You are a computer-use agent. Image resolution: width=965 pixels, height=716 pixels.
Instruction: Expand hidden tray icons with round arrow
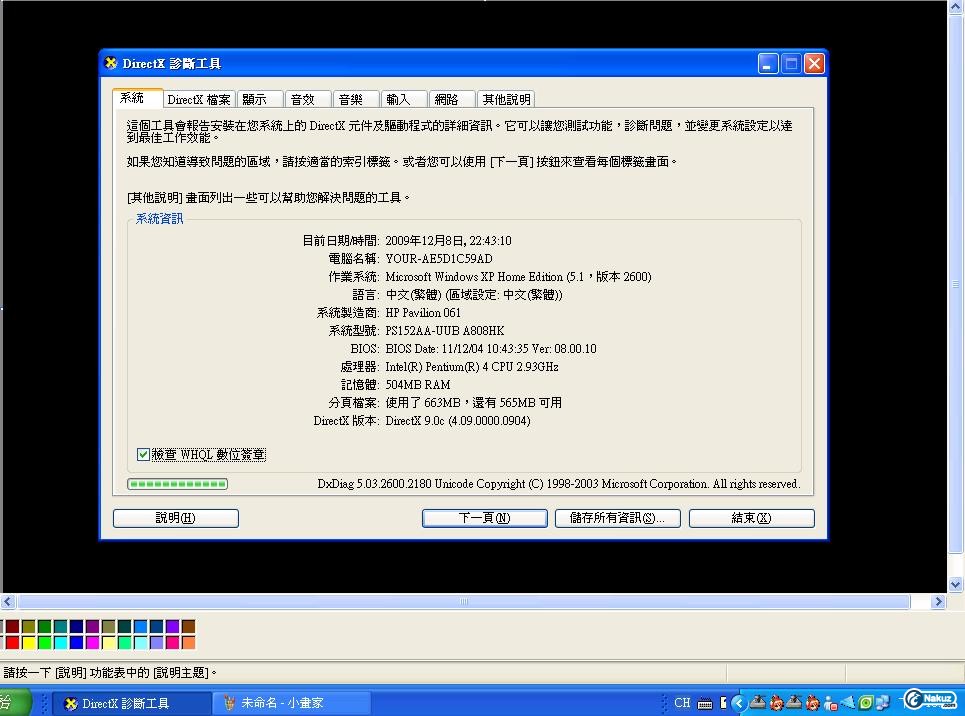click(740, 703)
